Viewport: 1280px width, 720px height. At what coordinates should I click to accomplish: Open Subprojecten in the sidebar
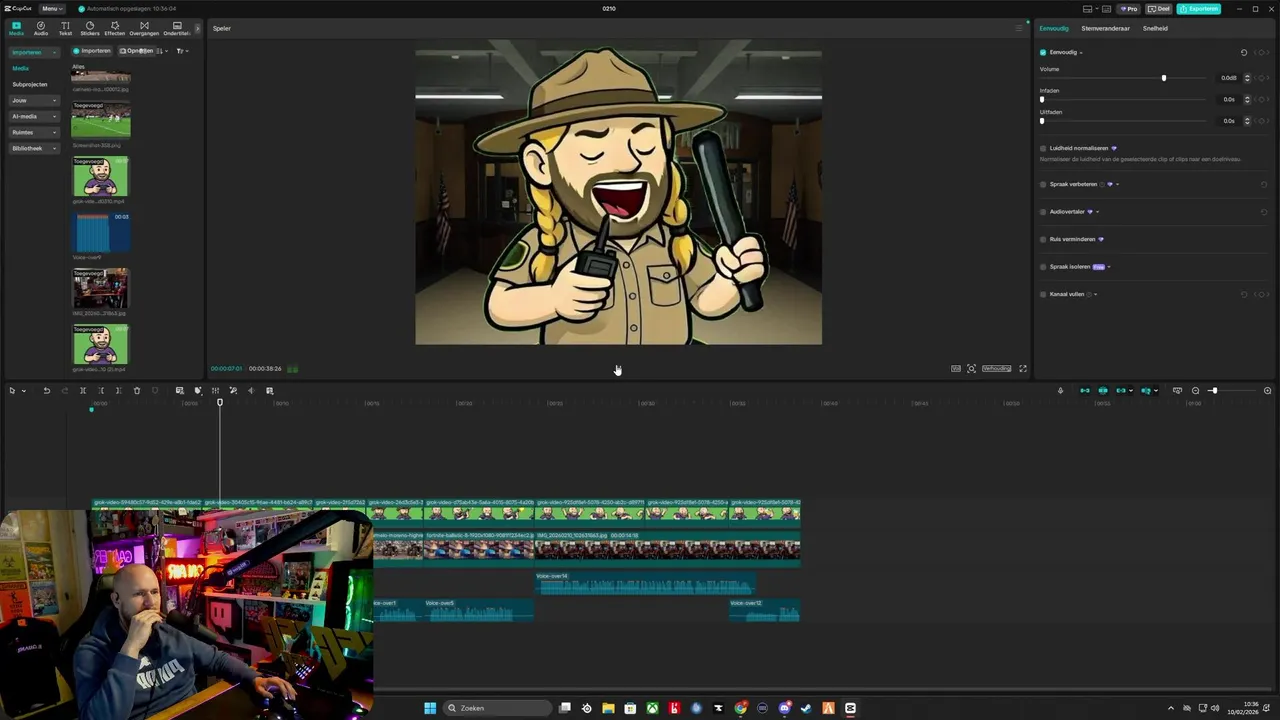click(30, 84)
